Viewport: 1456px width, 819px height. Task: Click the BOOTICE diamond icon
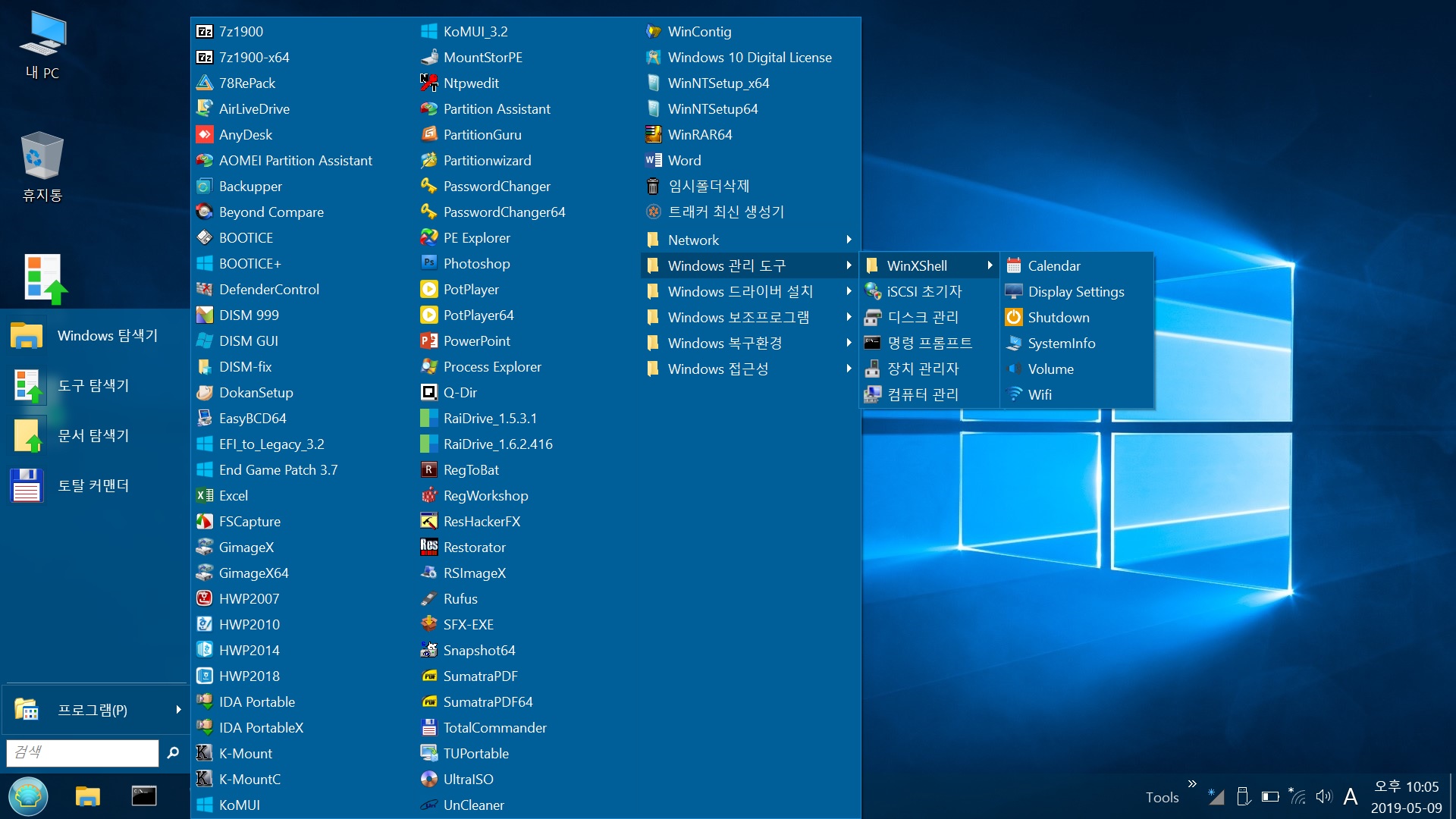tap(205, 237)
